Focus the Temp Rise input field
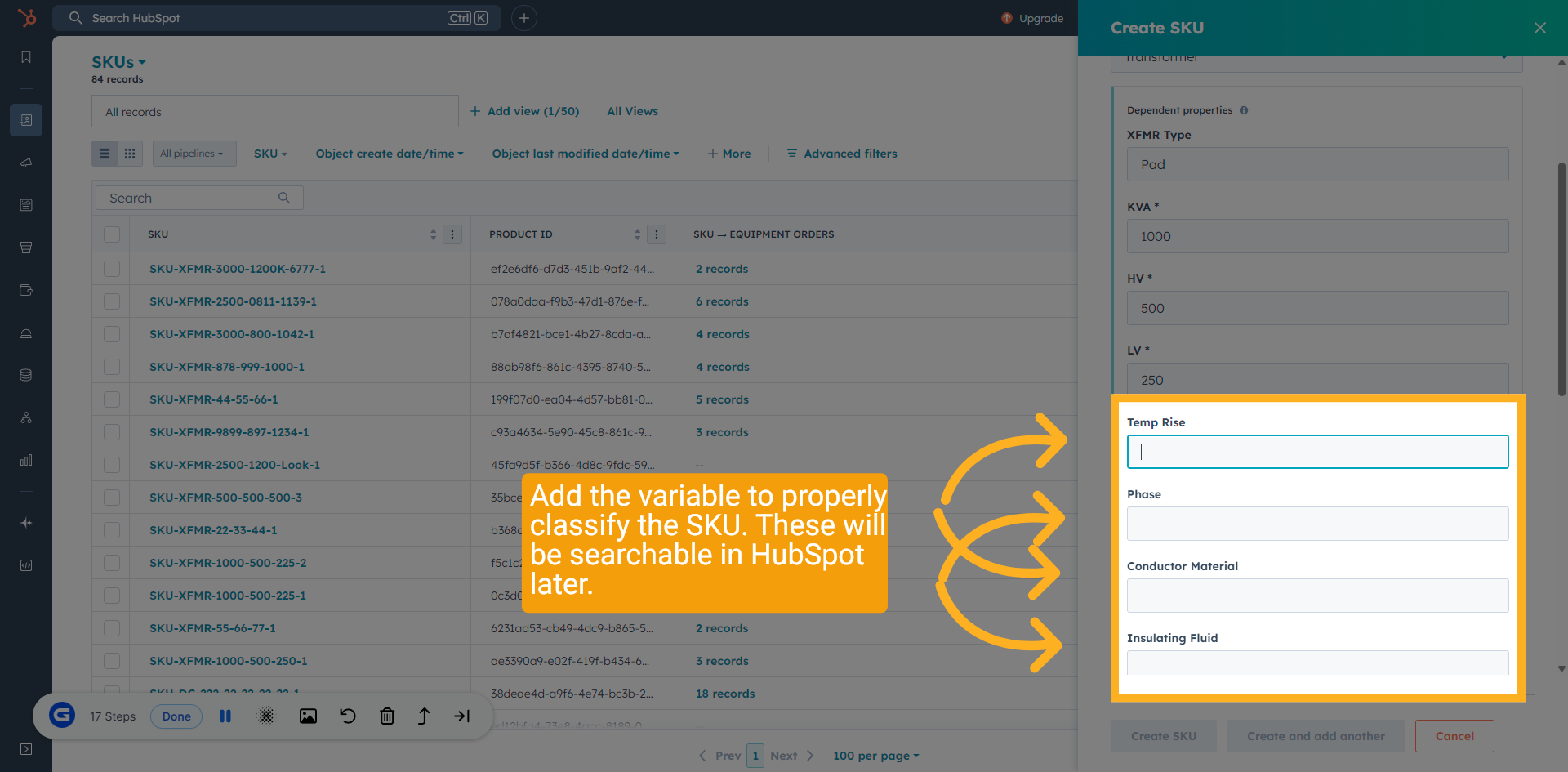Screen dimensions: 1568x772 point(1317,452)
